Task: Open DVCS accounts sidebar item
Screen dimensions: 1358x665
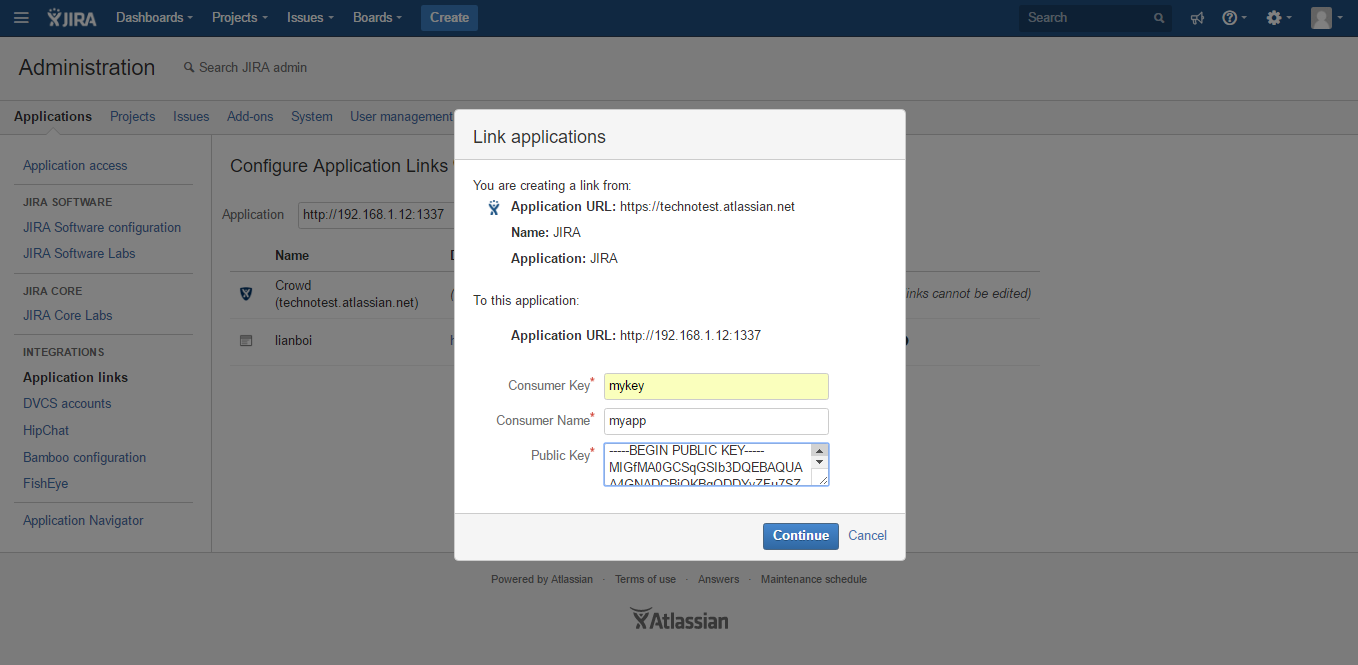Action: pyautogui.click(x=67, y=404)
